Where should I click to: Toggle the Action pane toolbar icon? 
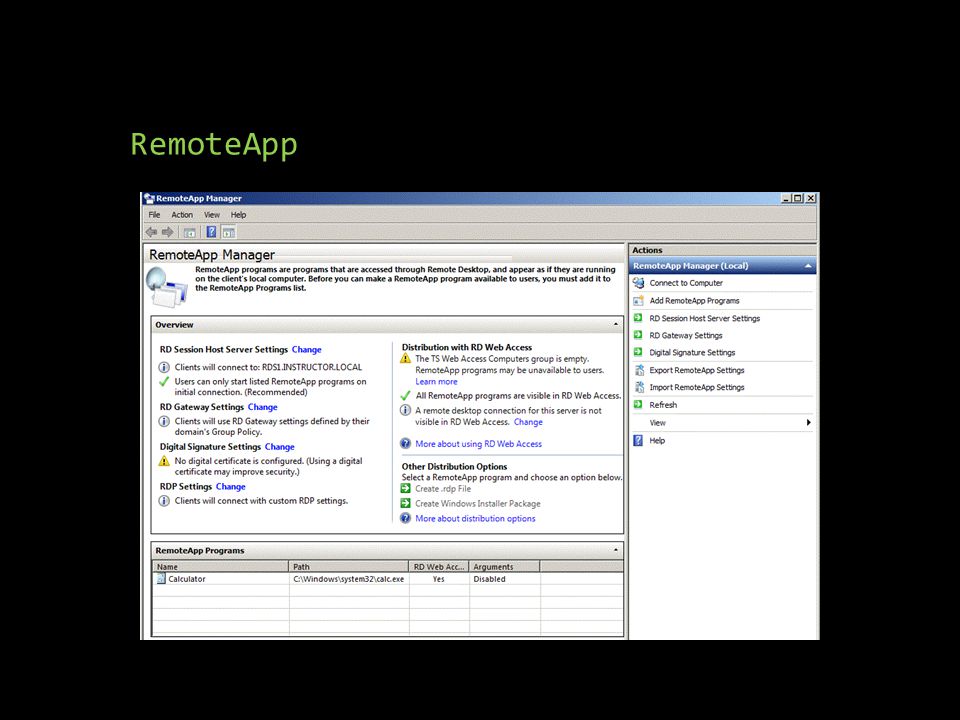tap(228, 232)
